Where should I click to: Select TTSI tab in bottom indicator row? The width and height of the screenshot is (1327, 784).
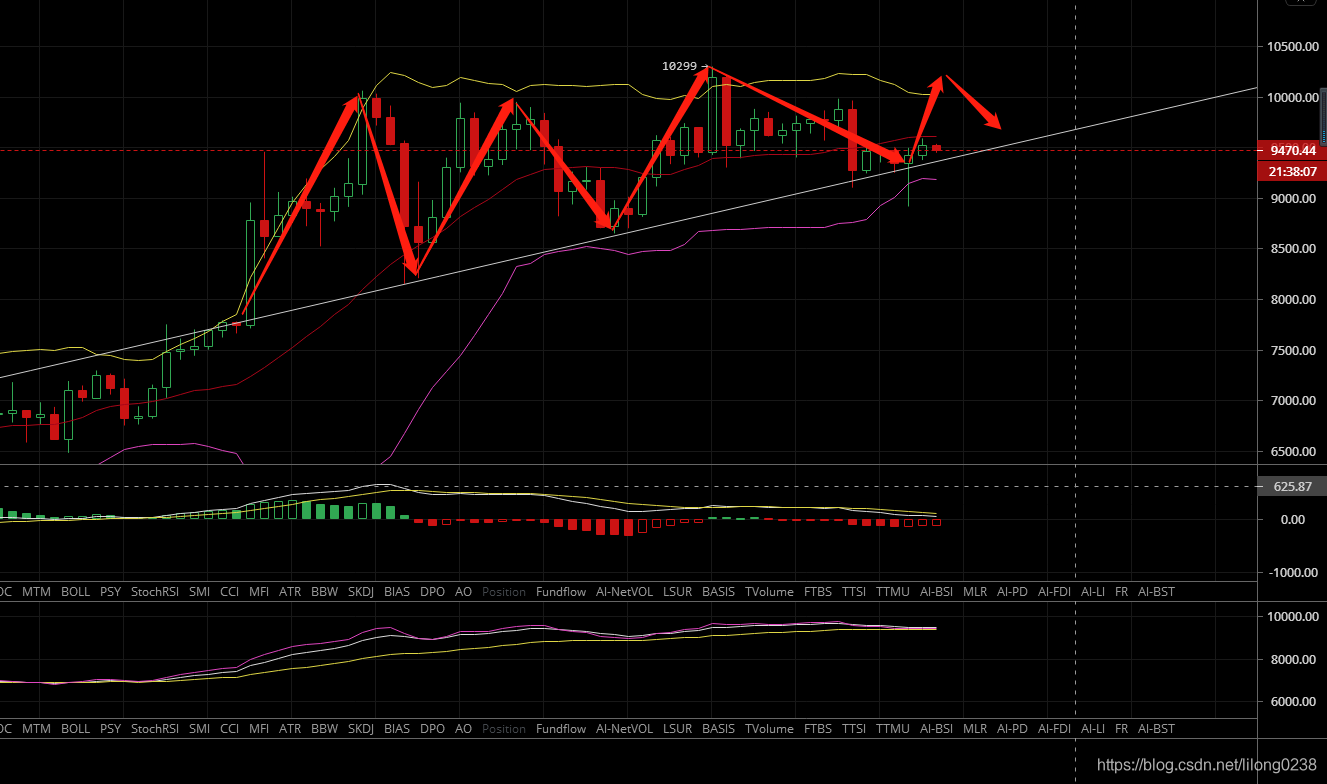click(x=854, y=729)
